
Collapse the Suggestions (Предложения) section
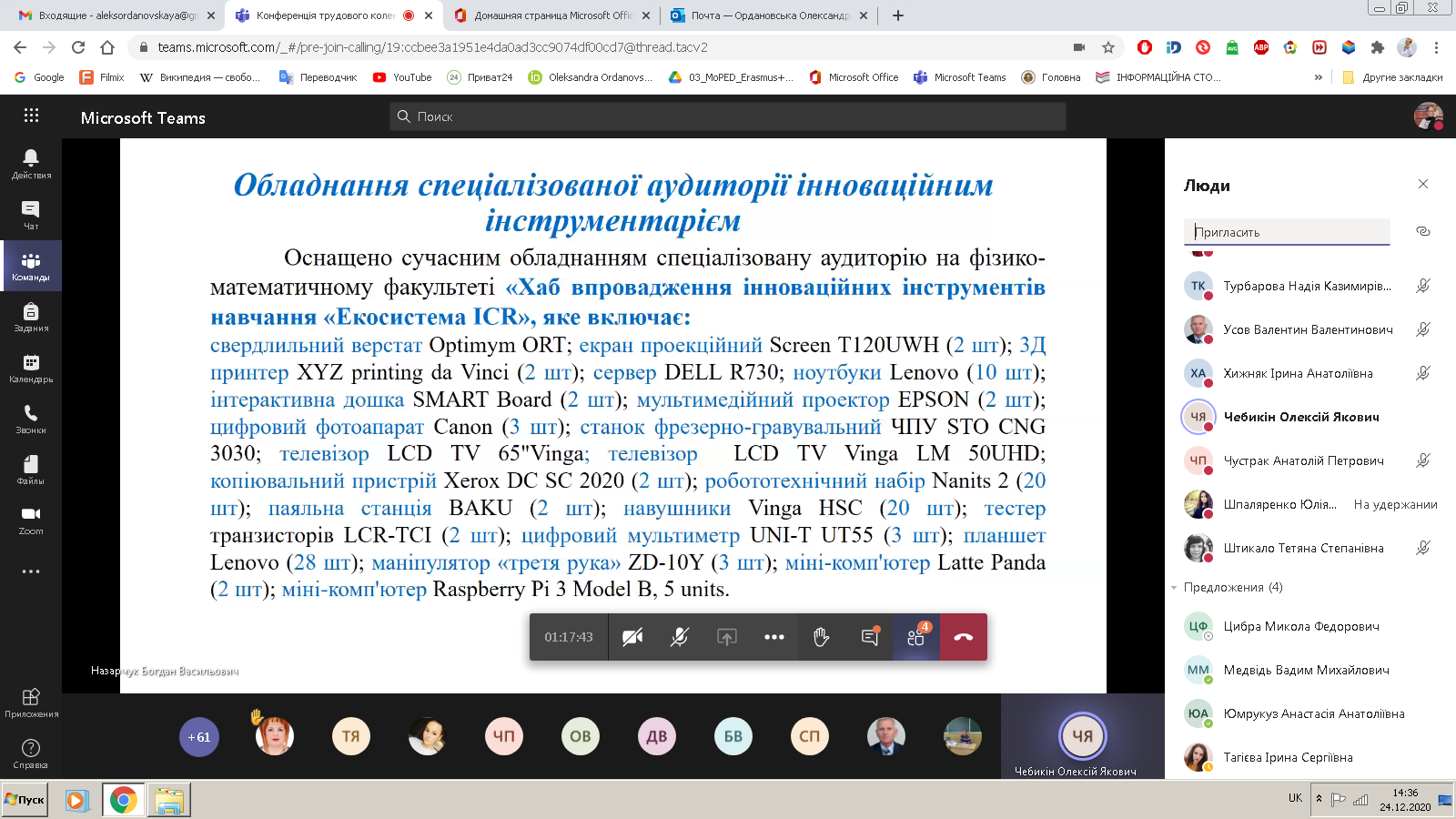tap(1174, 588)
